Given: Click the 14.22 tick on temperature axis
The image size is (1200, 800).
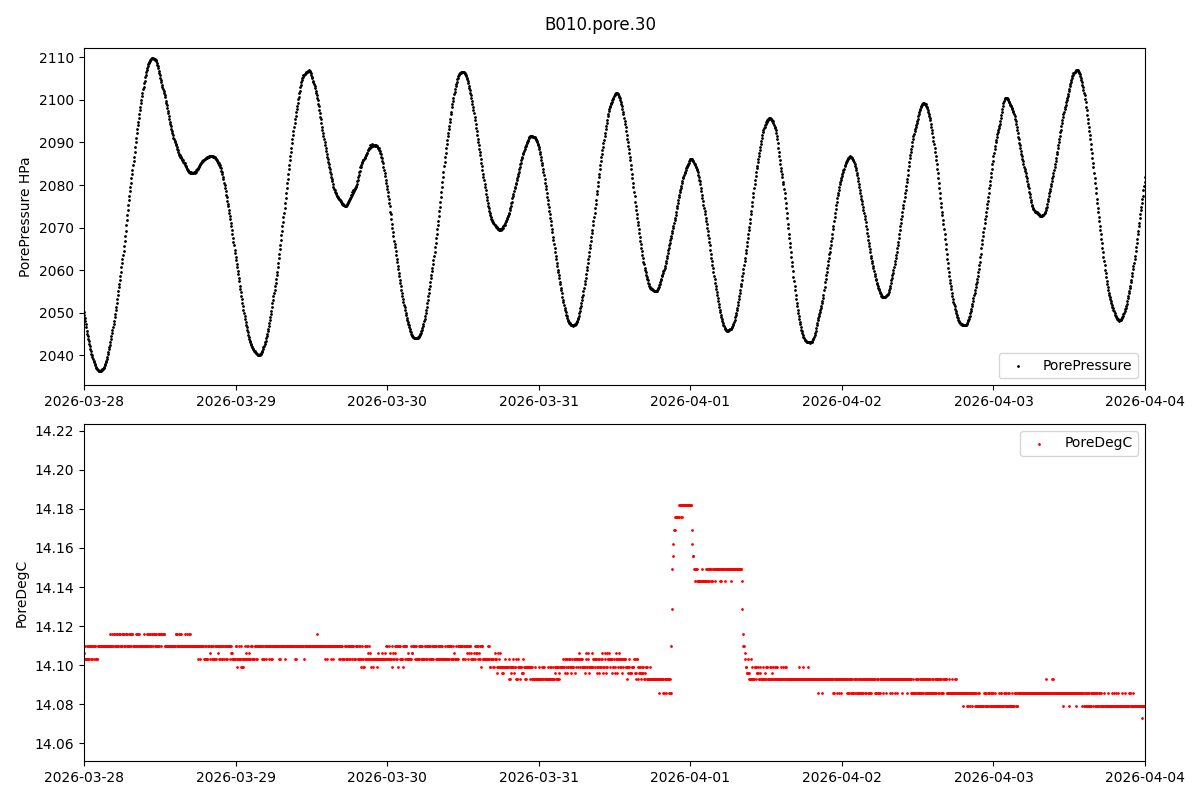Looking at the screenshot, I should click(53, 431).
